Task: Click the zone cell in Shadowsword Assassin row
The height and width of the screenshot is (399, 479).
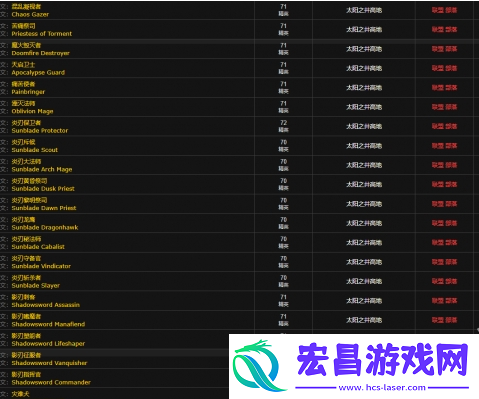Action: tap(364, 301)
